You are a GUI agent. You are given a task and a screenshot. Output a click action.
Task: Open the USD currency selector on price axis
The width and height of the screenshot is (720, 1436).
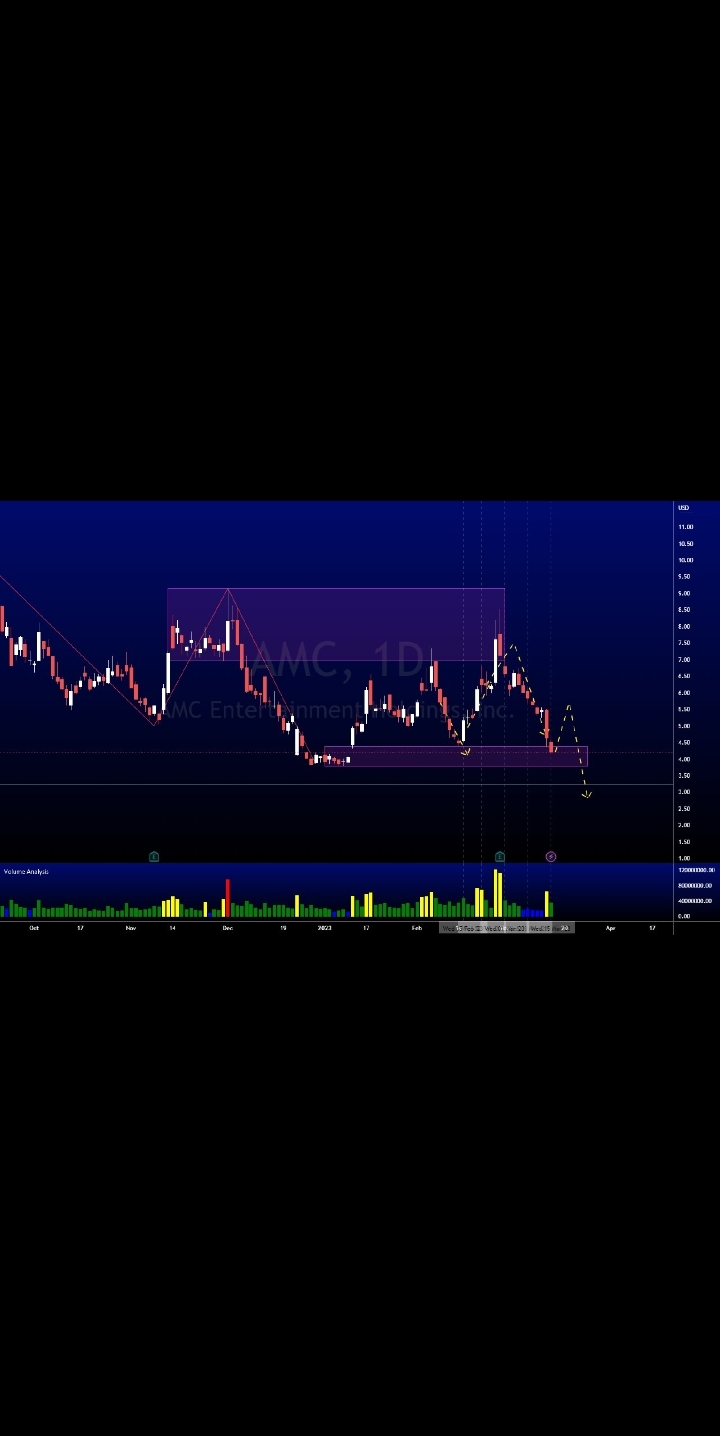point(684,508)
